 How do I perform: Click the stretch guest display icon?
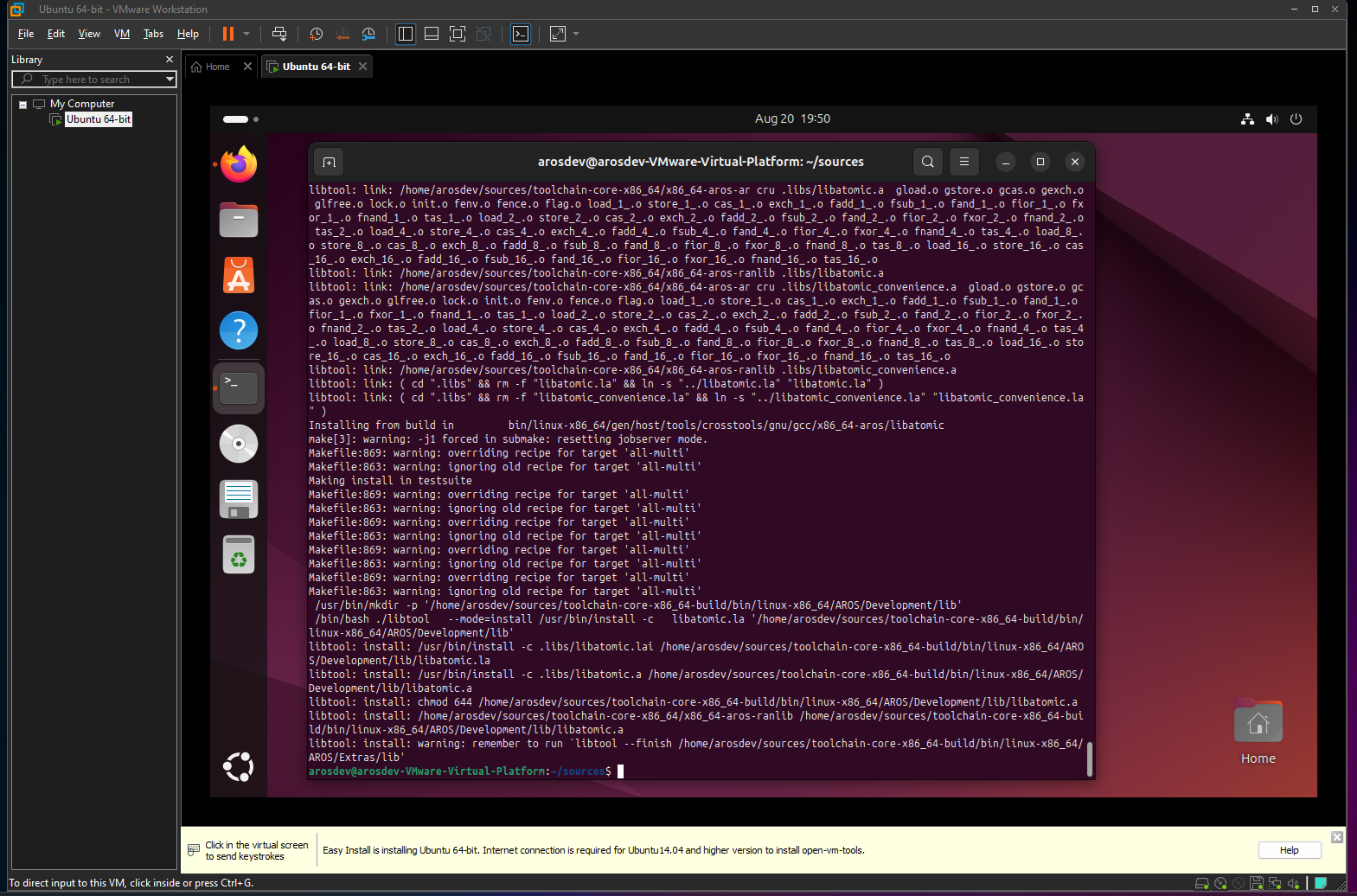click(558, 34)
